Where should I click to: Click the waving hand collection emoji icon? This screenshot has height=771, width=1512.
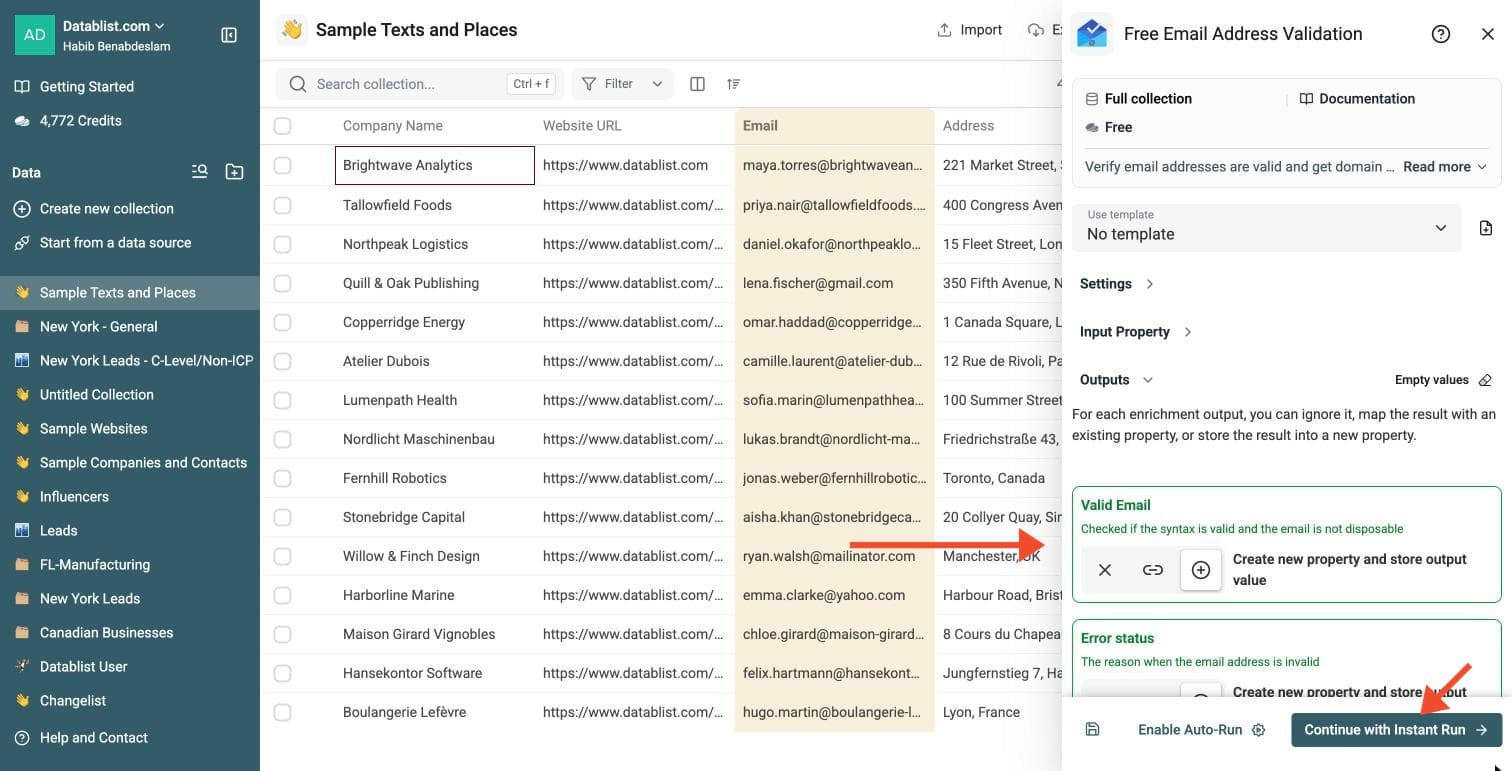coord(292,30)
